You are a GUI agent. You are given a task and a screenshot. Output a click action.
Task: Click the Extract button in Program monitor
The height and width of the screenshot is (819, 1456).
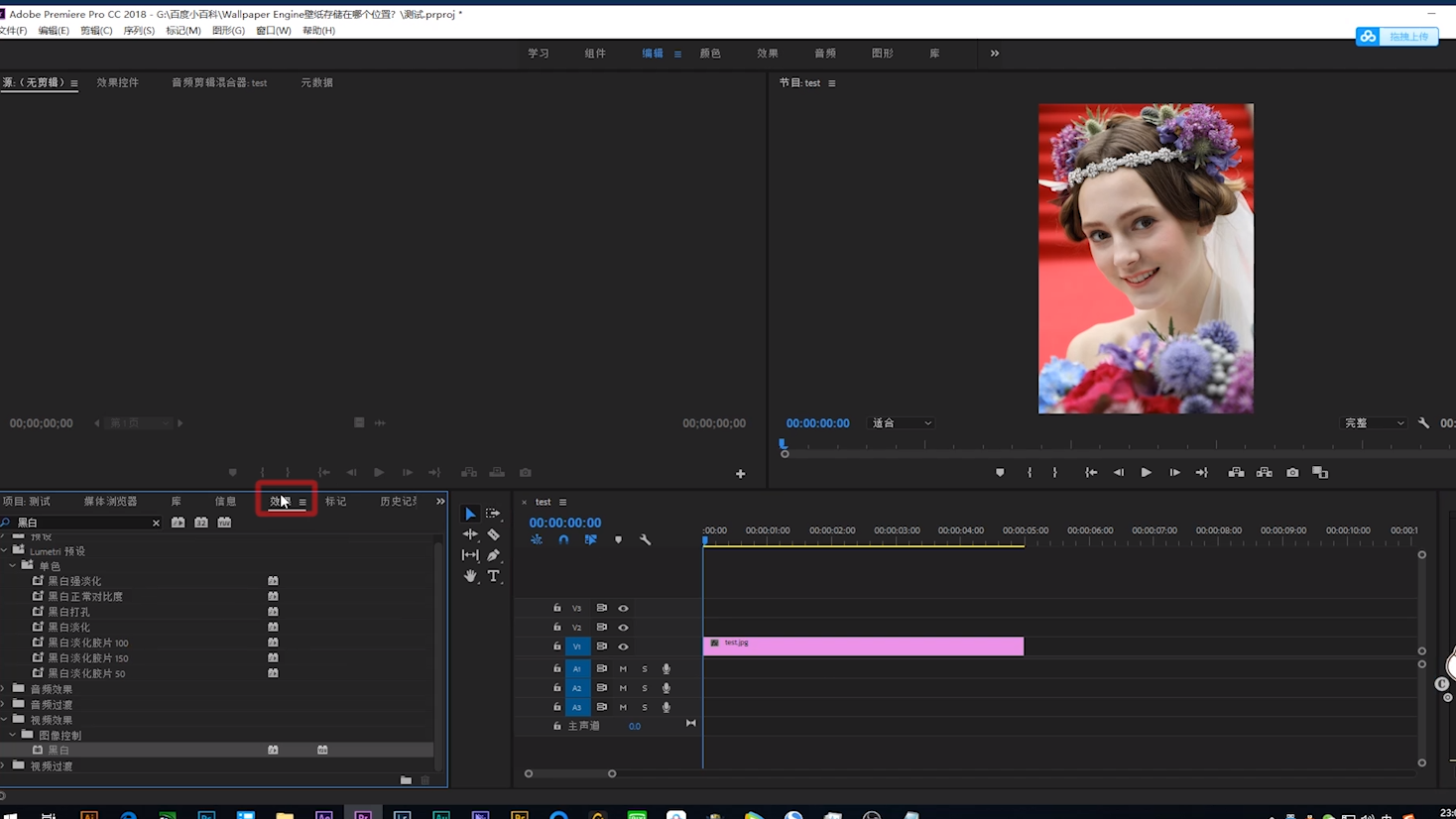(x=1265, y=473)
